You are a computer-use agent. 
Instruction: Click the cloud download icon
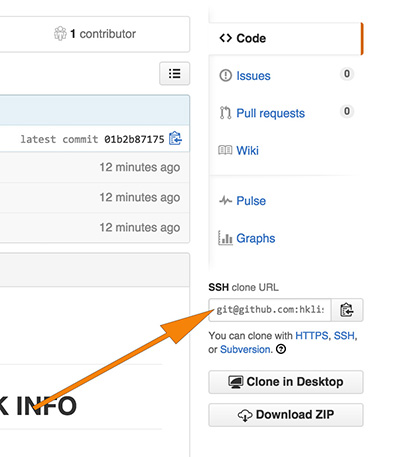coord(245,415)
